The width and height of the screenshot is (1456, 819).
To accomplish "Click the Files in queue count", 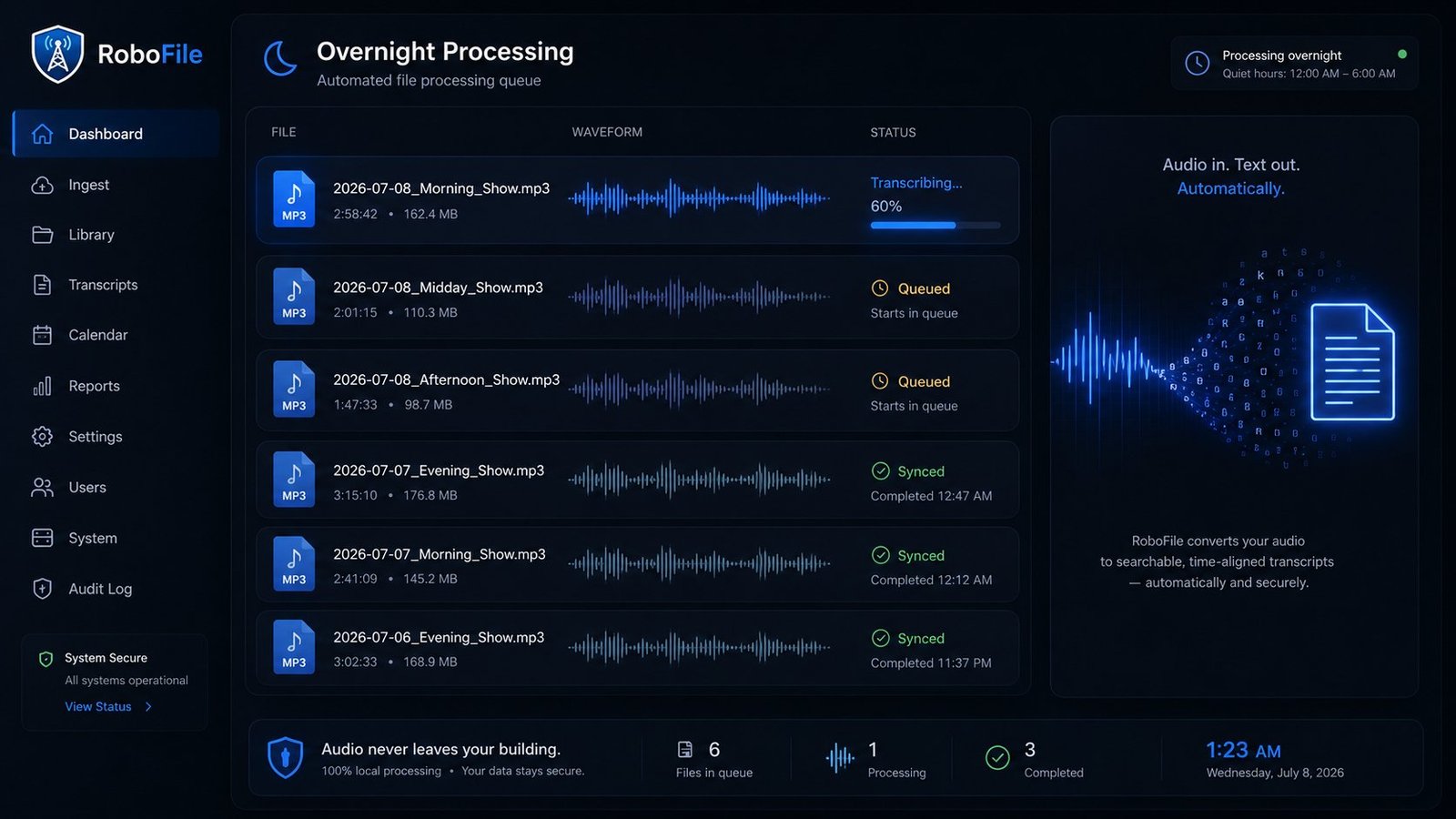I will [x=714, y=749].
